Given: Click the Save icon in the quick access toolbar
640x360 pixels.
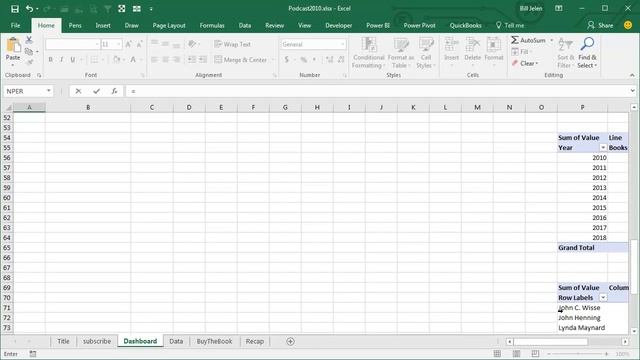Looking at the screenshot, I should click(x=15, y=9).
